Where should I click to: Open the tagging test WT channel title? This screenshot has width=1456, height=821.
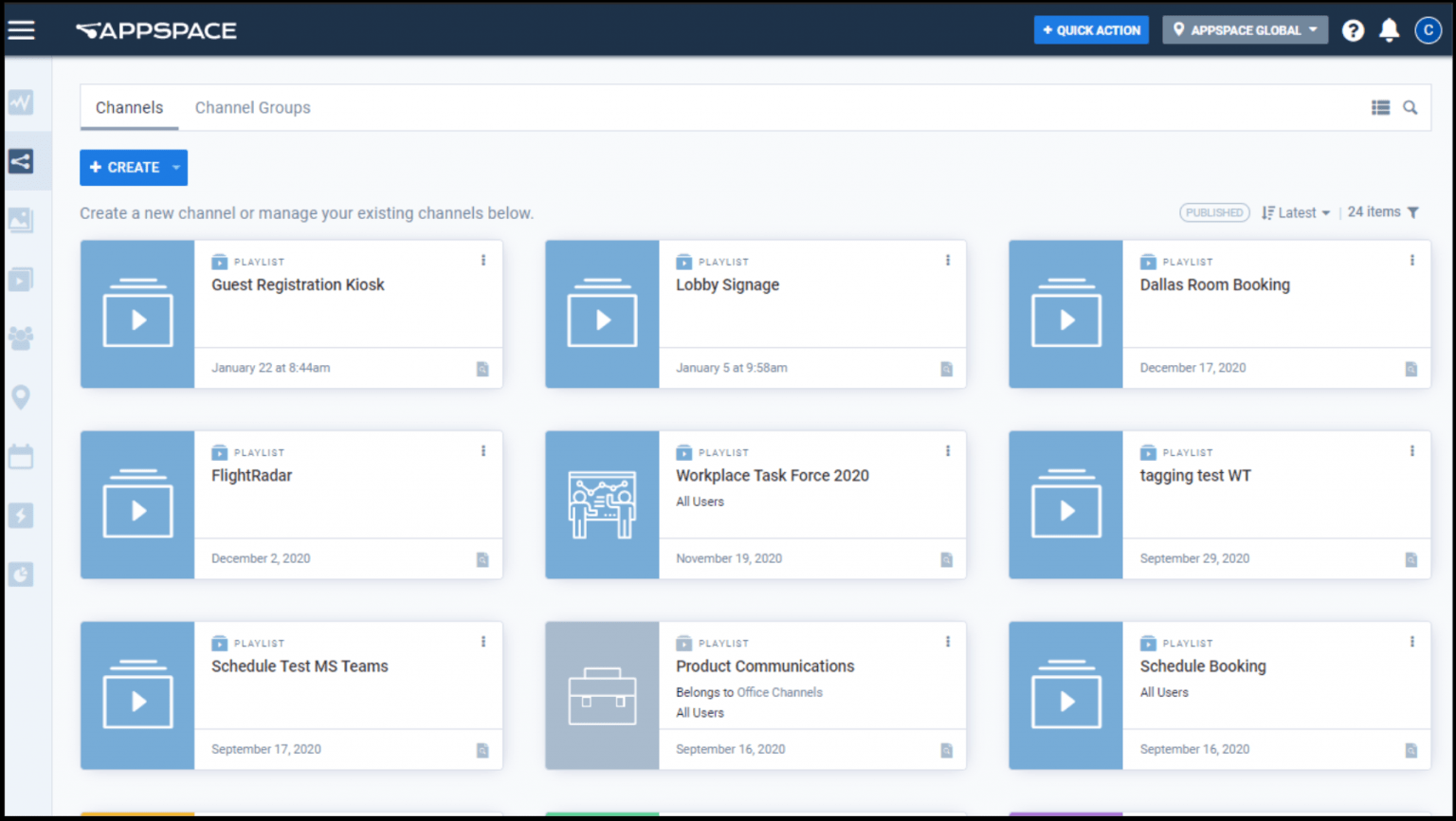point(1195,476)
